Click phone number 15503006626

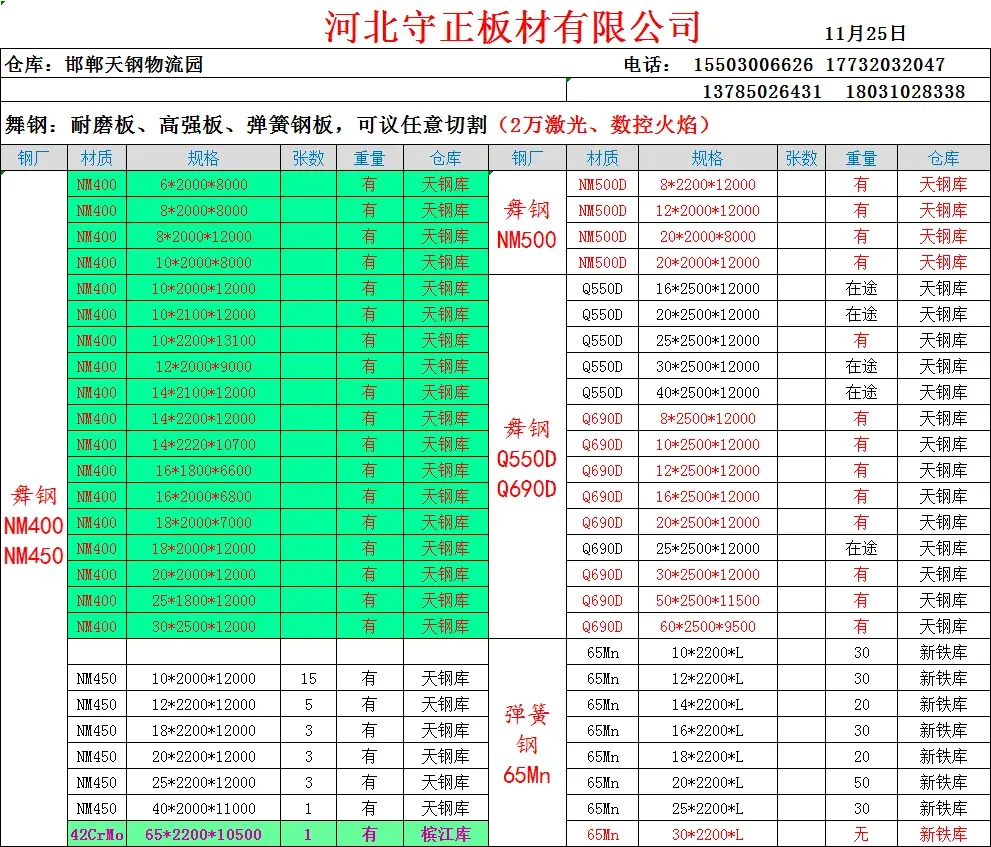click(753, 64)
